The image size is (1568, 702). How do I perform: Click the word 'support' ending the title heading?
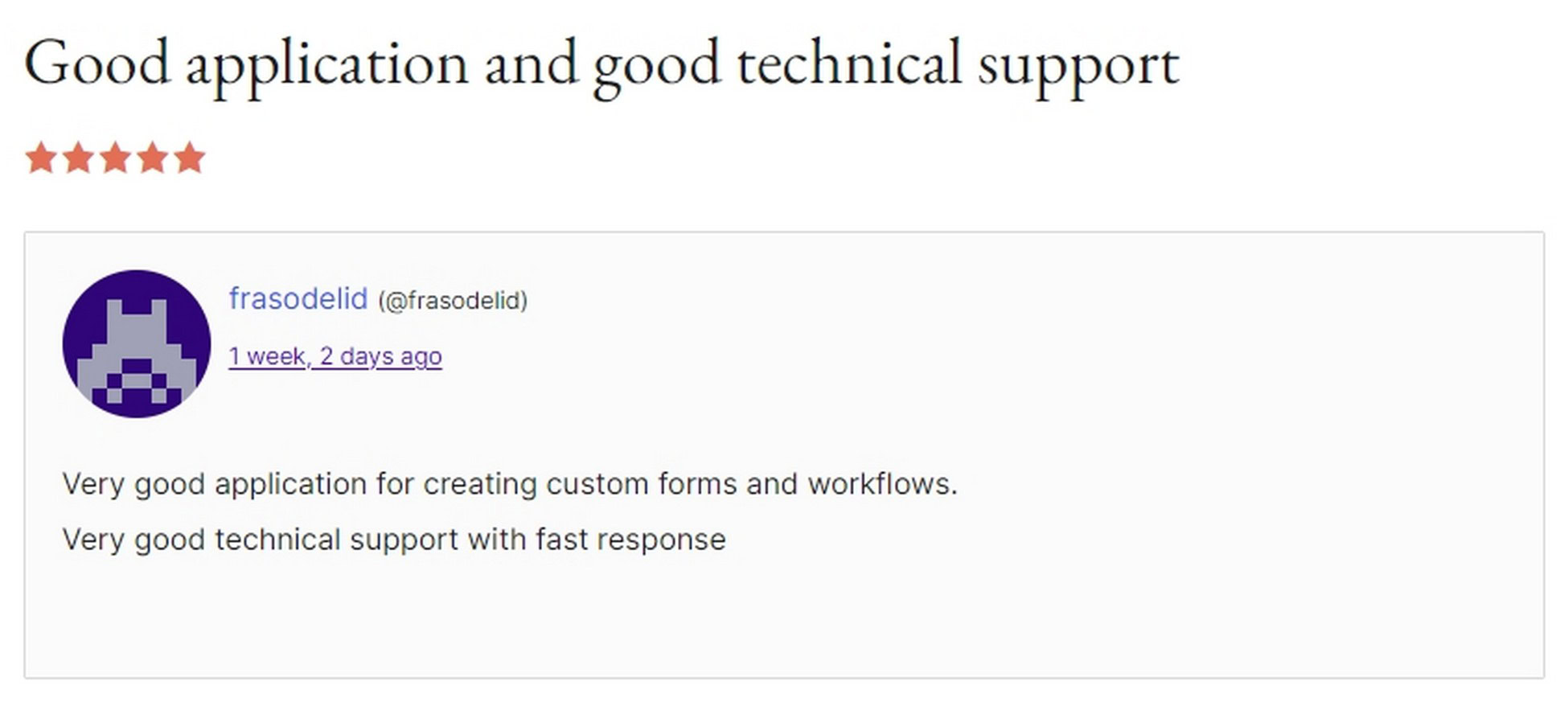(x=1079, y=68)
